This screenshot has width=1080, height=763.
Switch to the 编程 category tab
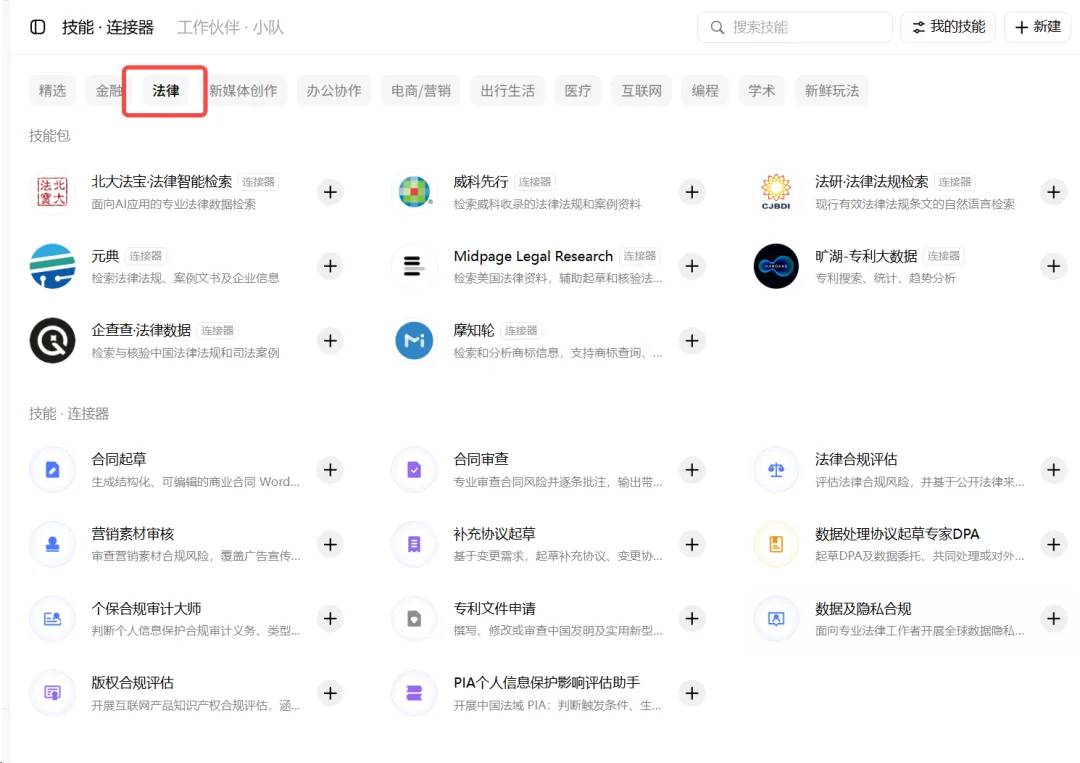tap(705, 90)
